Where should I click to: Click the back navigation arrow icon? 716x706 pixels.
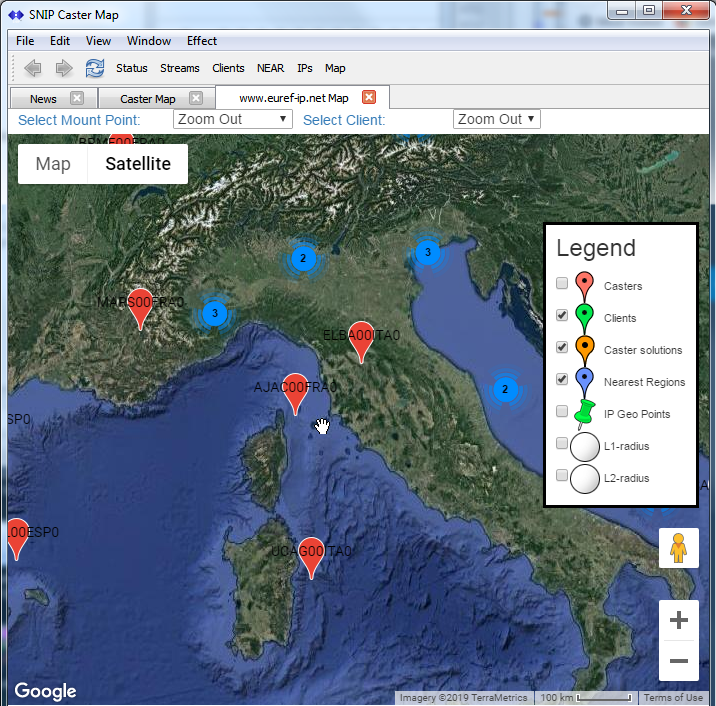tap(33, 68)
